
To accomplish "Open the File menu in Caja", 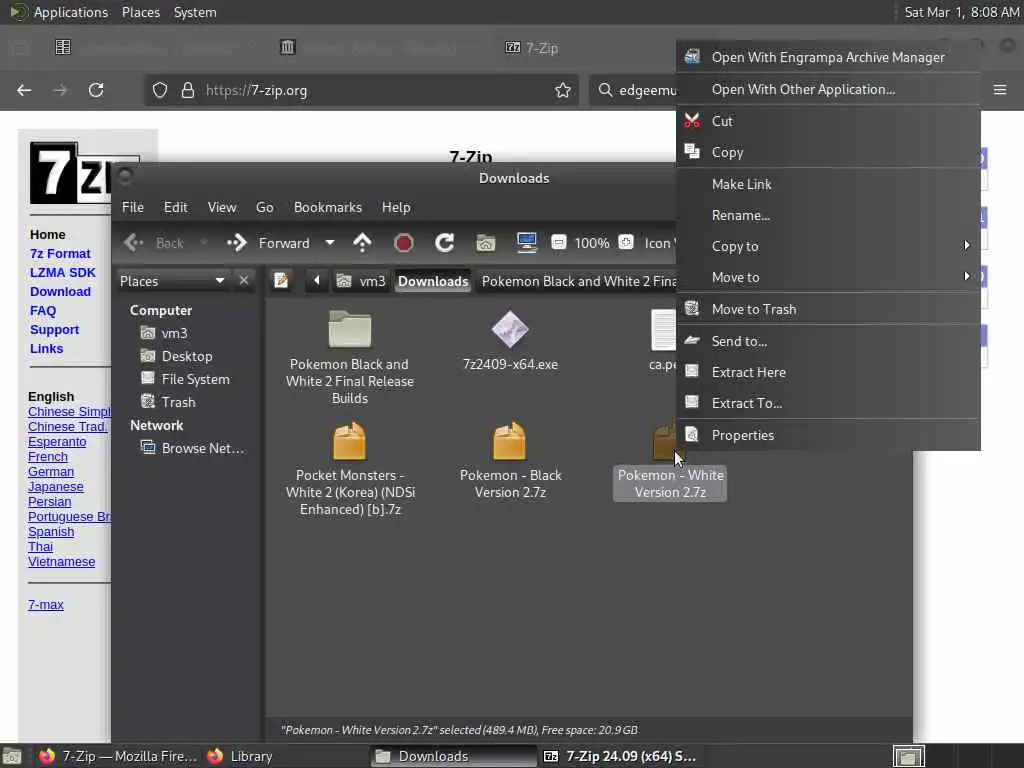I will [x=133, y=207].
